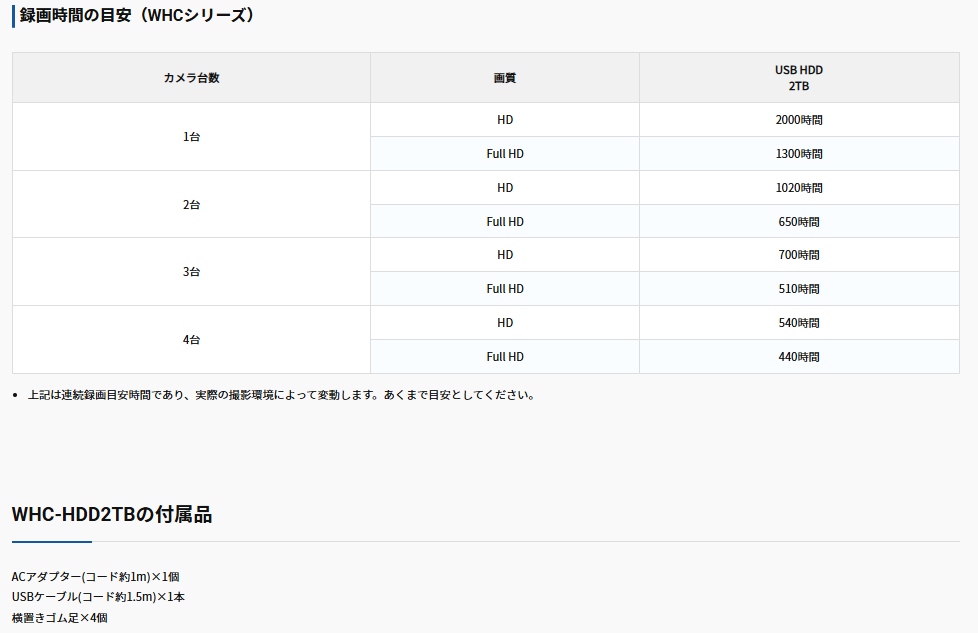Select the 2台 camera count cell
978x633 pixels.
pos(191,205)
